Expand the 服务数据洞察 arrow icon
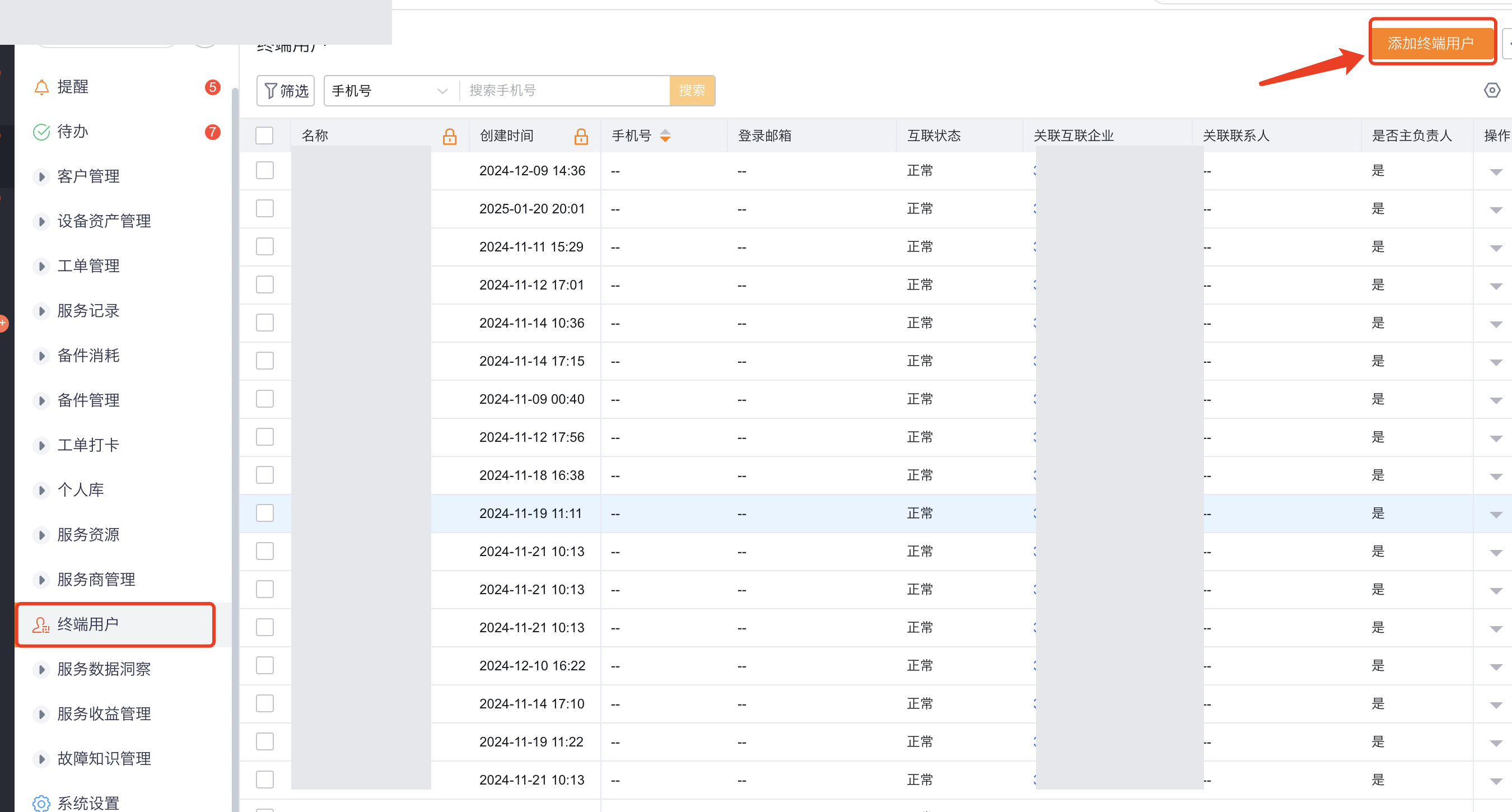The width and height of the screenshot is (1512, 812). (41, 669)
